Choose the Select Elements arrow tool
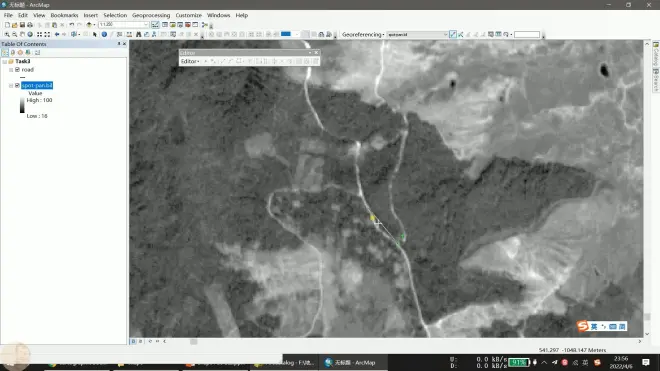The image size is (660, 371). point(95,35)
